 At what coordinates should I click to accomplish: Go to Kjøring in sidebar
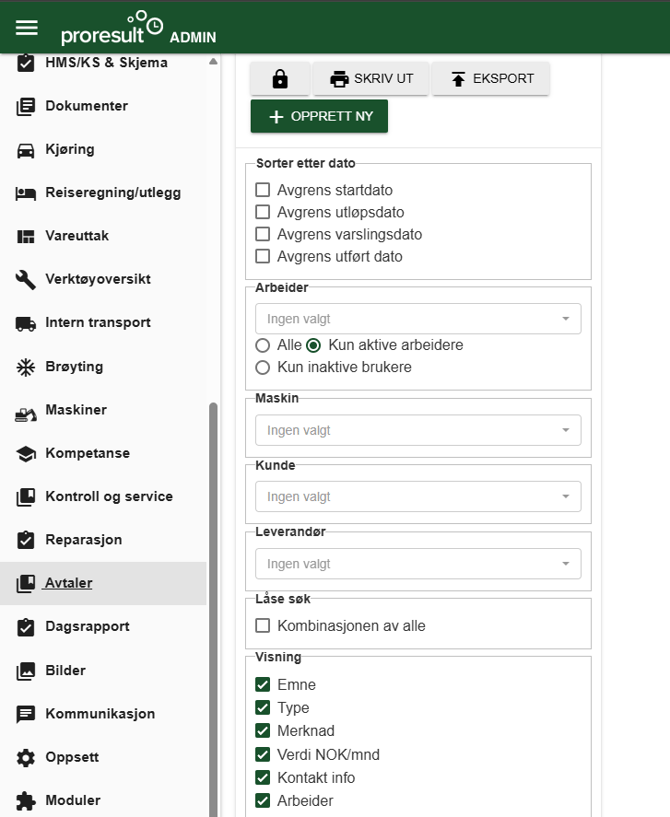coord(103,150)
